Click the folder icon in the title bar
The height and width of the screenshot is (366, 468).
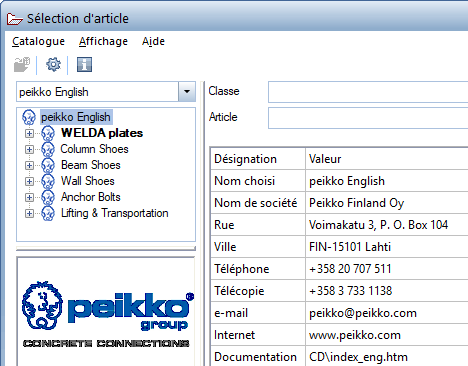(15, 19)
